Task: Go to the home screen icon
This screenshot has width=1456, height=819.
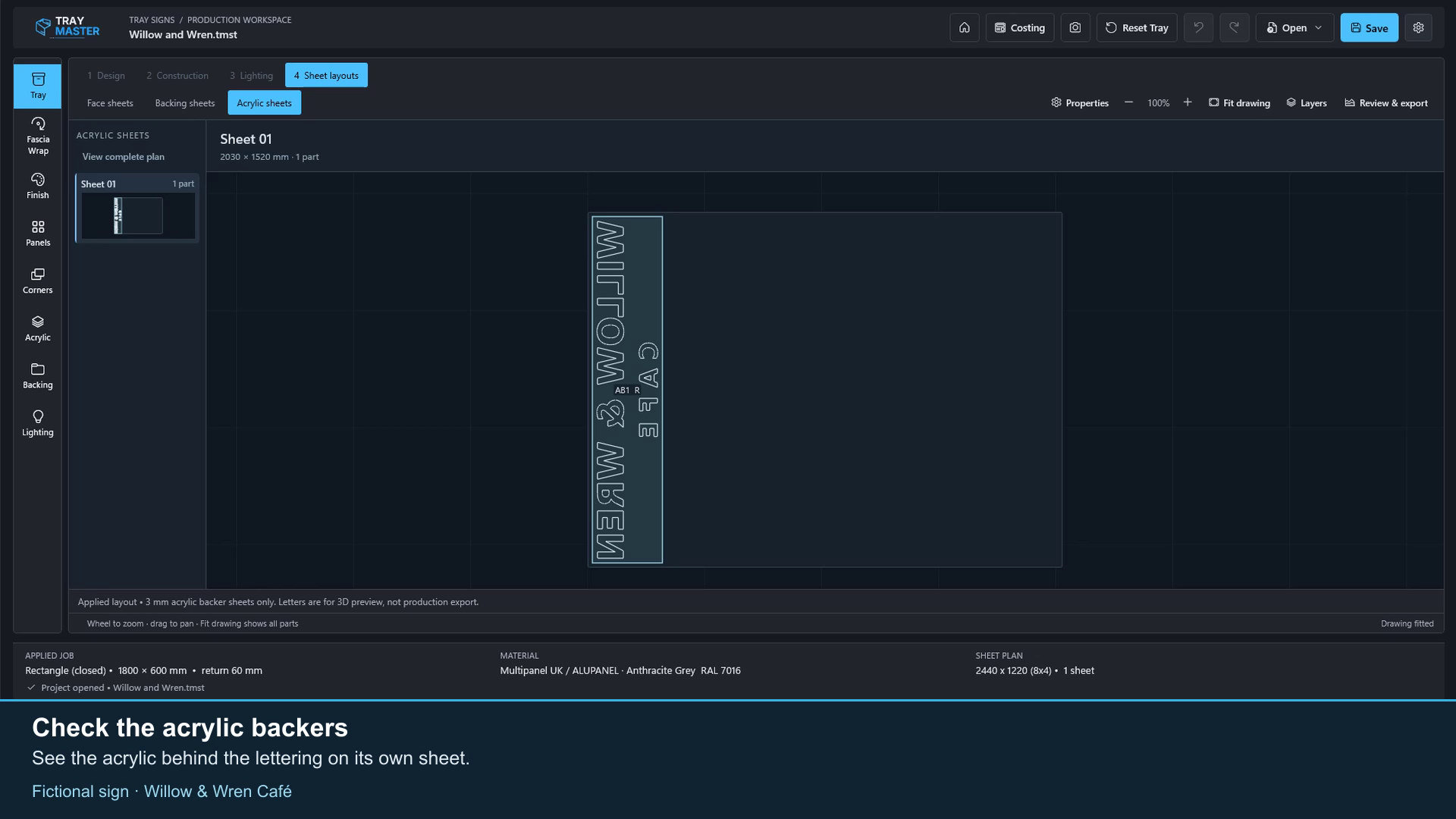Action: 964,27
